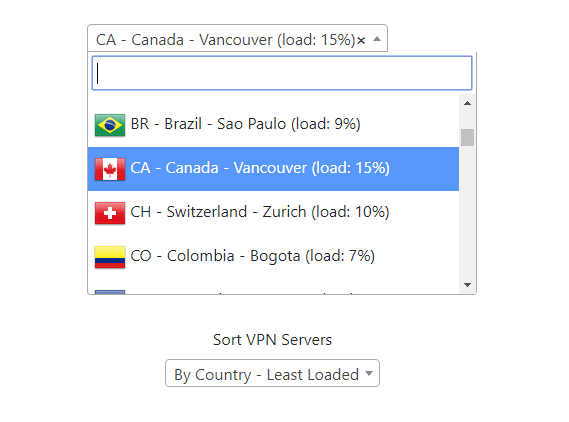Focus the server search text field
The image size is (569, 422).
point(282,73)
